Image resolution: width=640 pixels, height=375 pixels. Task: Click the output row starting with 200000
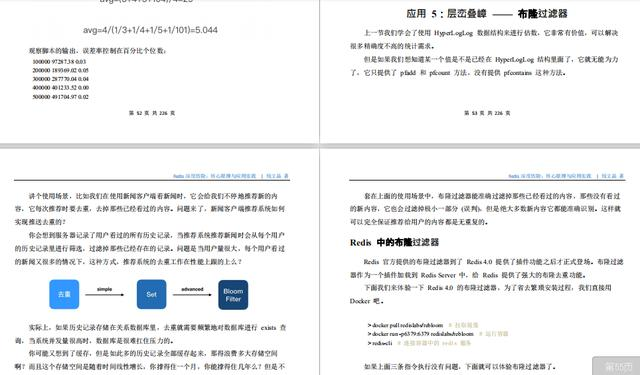click(60, 70)
